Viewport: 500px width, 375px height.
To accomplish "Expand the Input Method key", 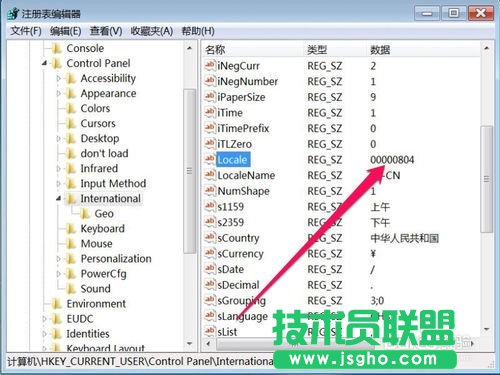I will click(59, 183).
